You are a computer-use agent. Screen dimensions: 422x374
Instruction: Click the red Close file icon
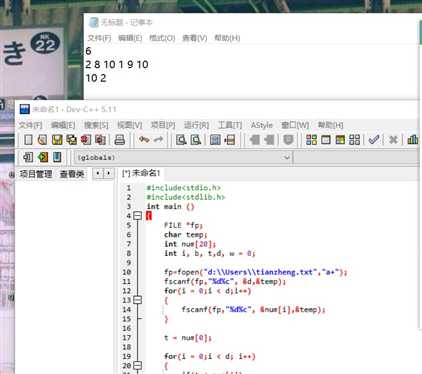tap(86, 140)
